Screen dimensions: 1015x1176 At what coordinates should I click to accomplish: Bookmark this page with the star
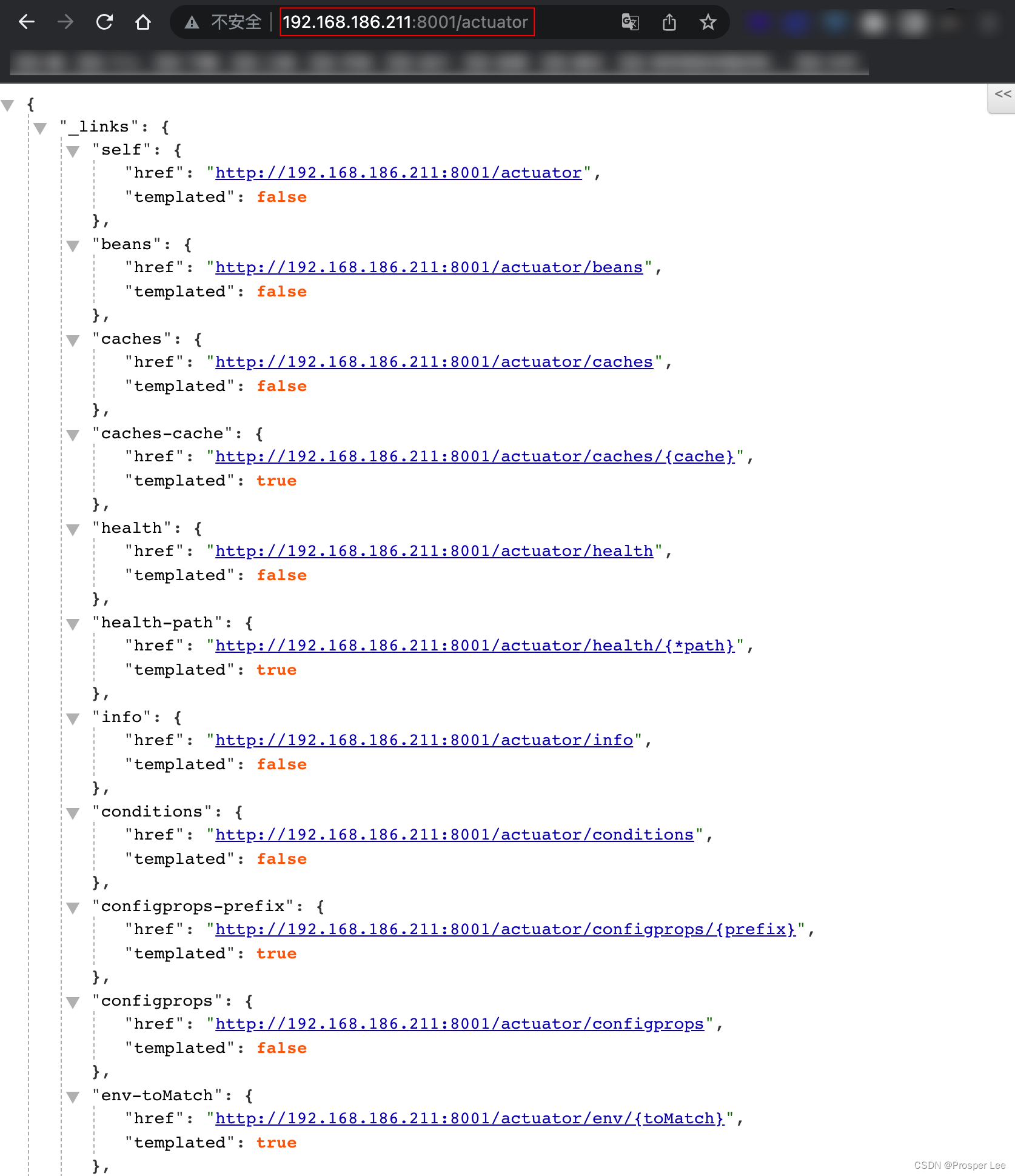708,22
